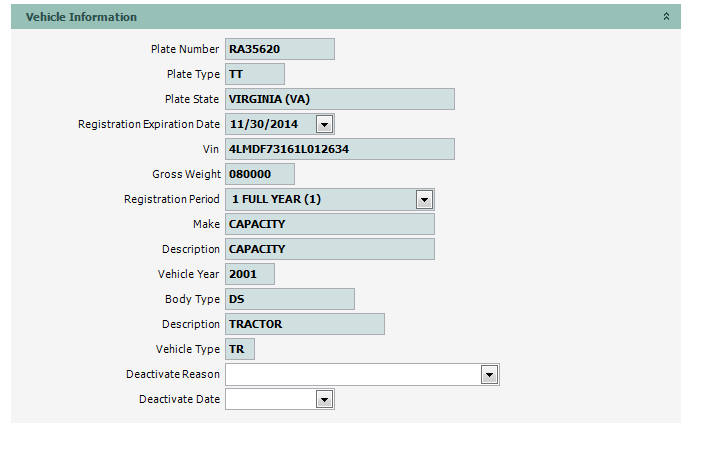
Task: Click the Plate Number field RA35620
Action: [x=279, y=49]
